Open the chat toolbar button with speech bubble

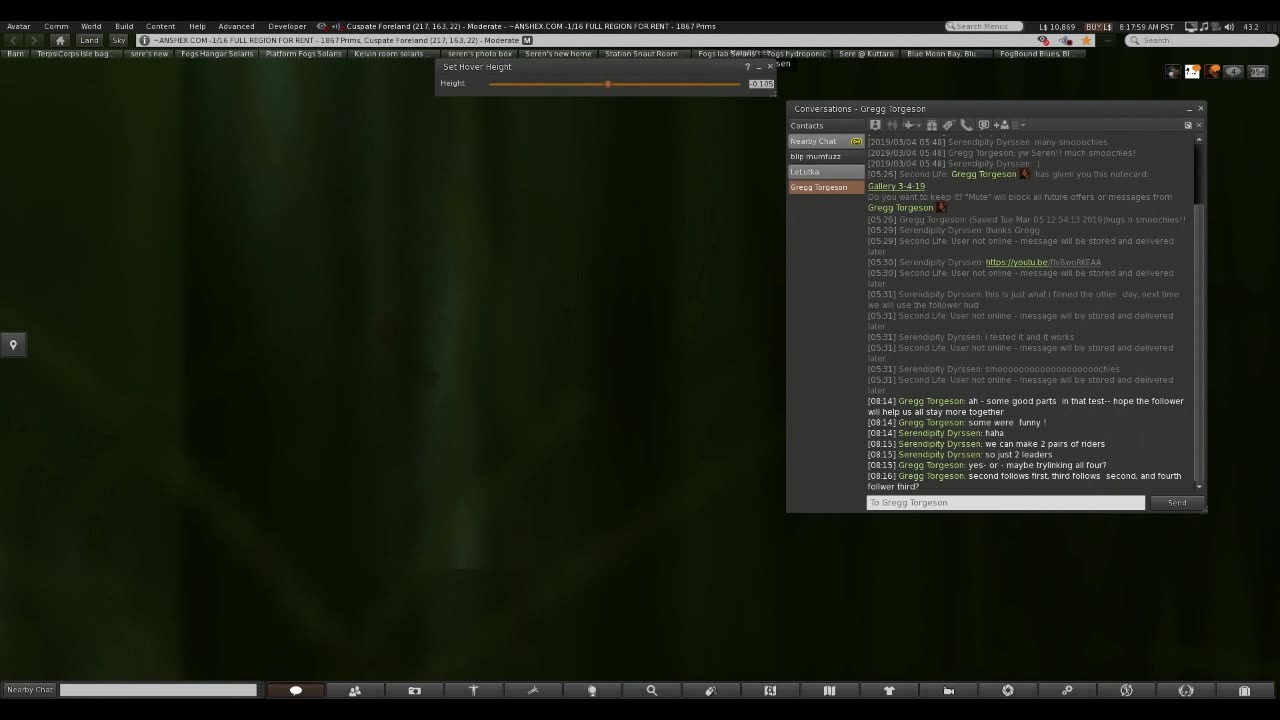296,690
